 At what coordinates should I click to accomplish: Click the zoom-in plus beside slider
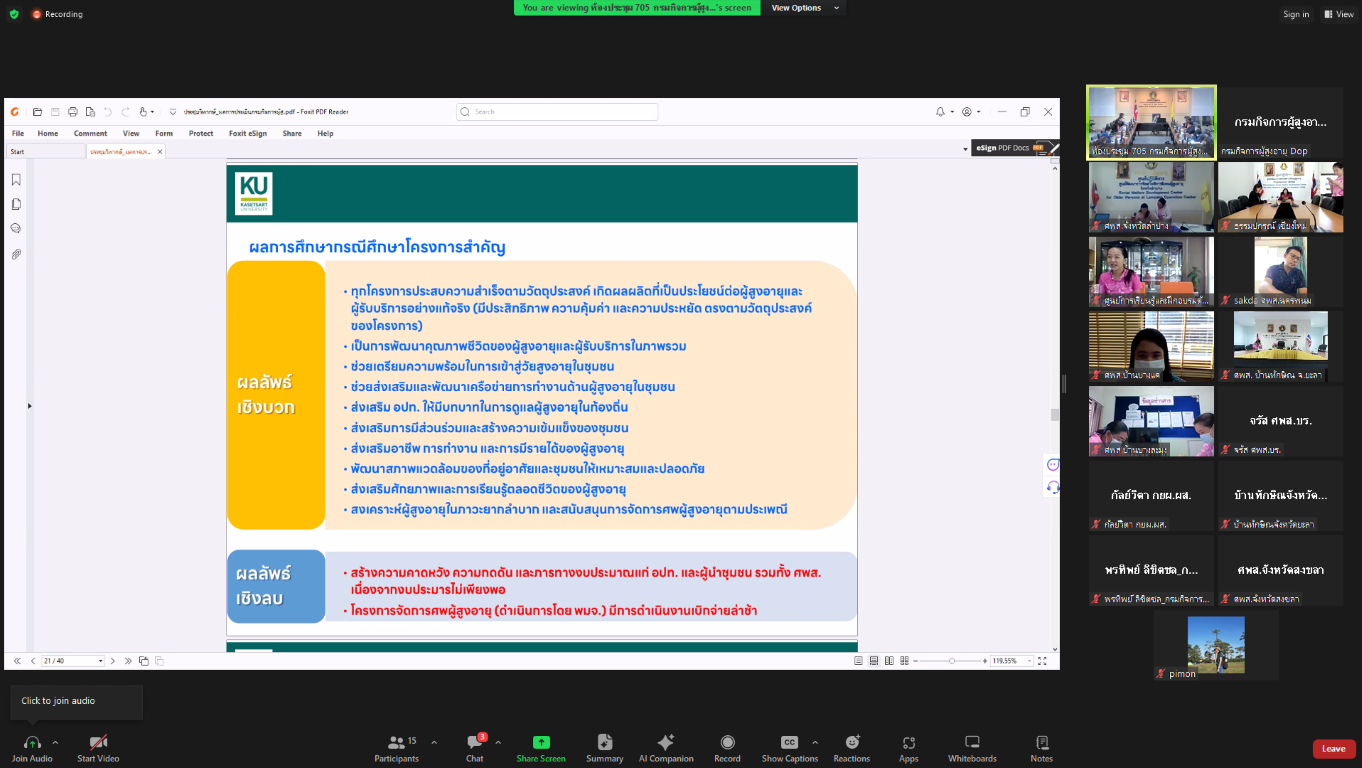click(983, 661)
